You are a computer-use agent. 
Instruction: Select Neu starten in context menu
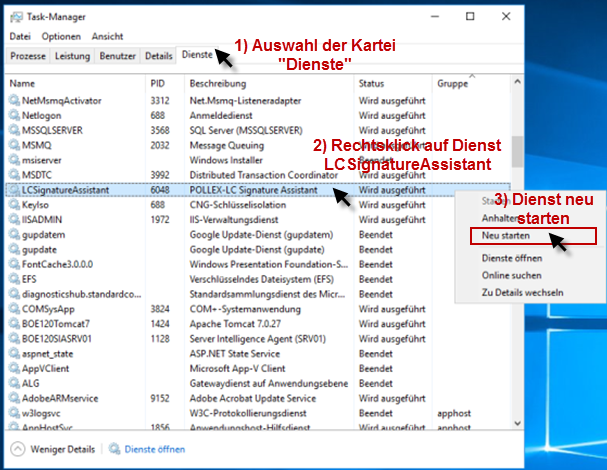click(x=505, y=236)
